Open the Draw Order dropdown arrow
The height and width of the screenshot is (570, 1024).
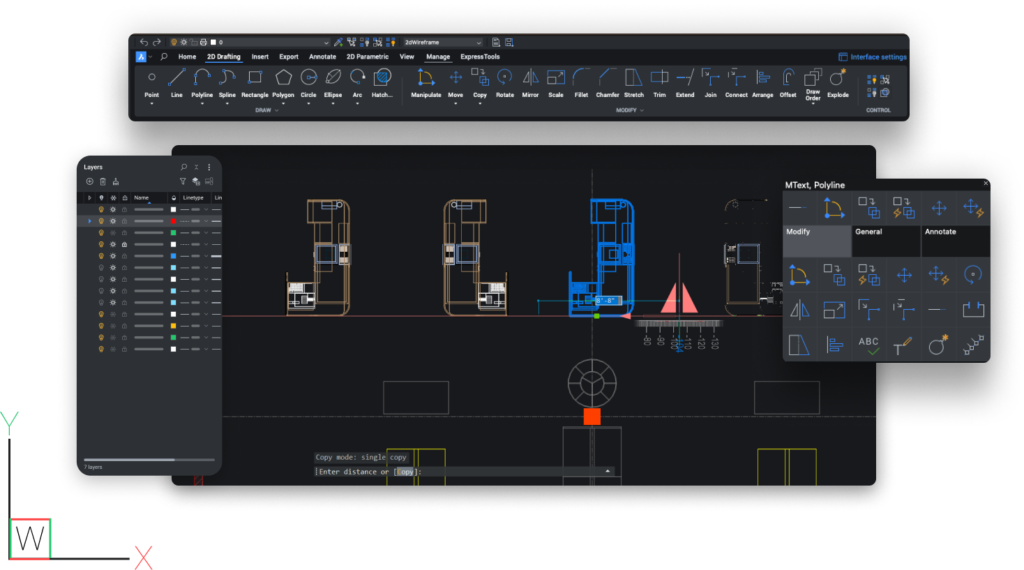coord(813,102)
